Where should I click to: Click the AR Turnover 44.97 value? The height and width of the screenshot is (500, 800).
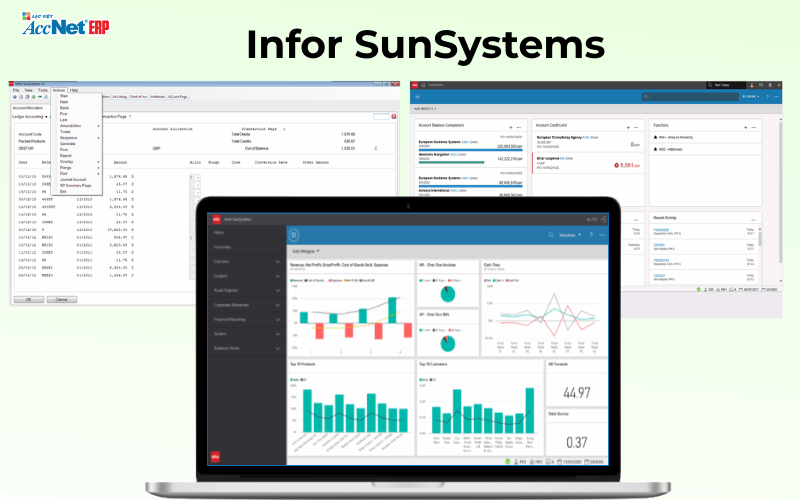tap(577, 393)
